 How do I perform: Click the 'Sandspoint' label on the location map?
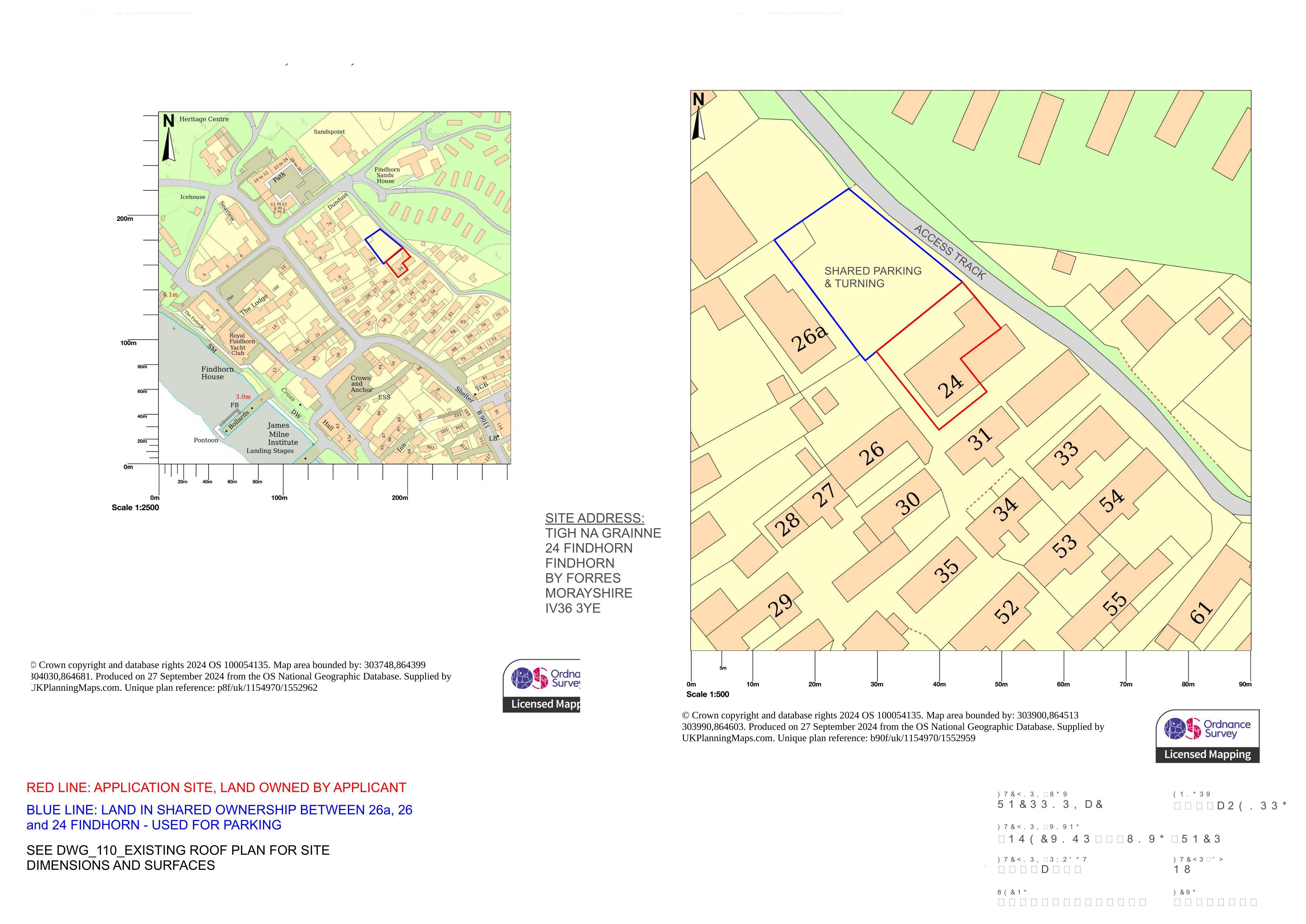[329, 131]
